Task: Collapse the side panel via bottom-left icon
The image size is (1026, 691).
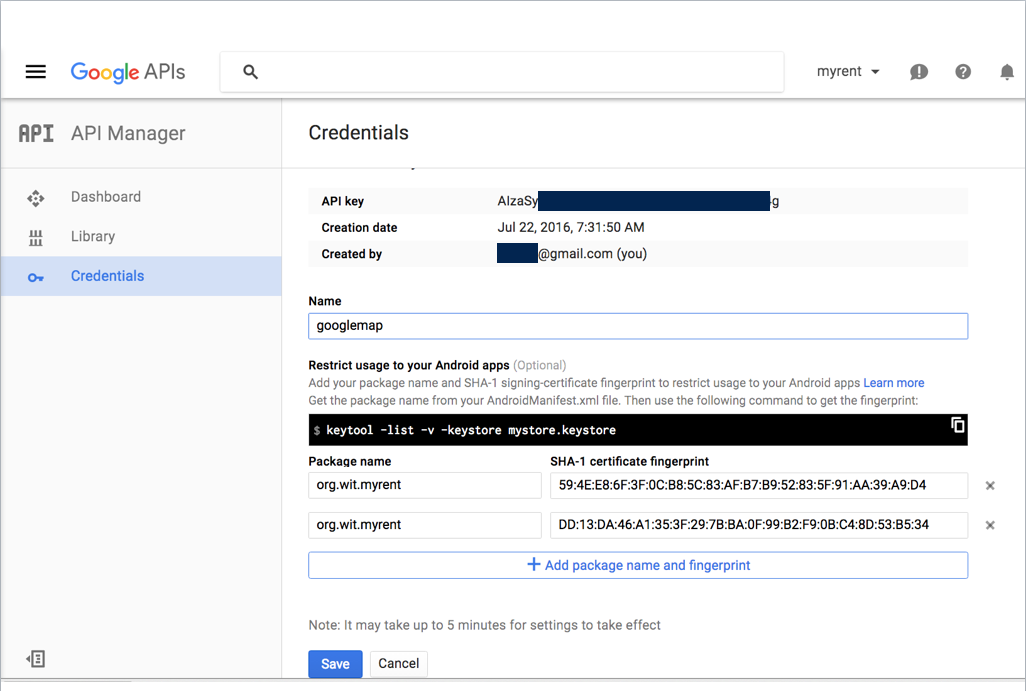Action: tap(34, 658)
